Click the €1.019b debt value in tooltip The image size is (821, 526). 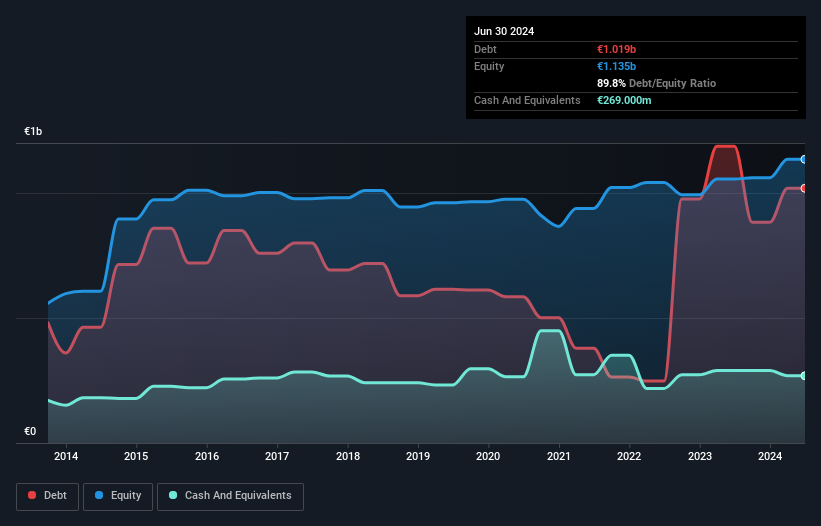click(616, 49)
